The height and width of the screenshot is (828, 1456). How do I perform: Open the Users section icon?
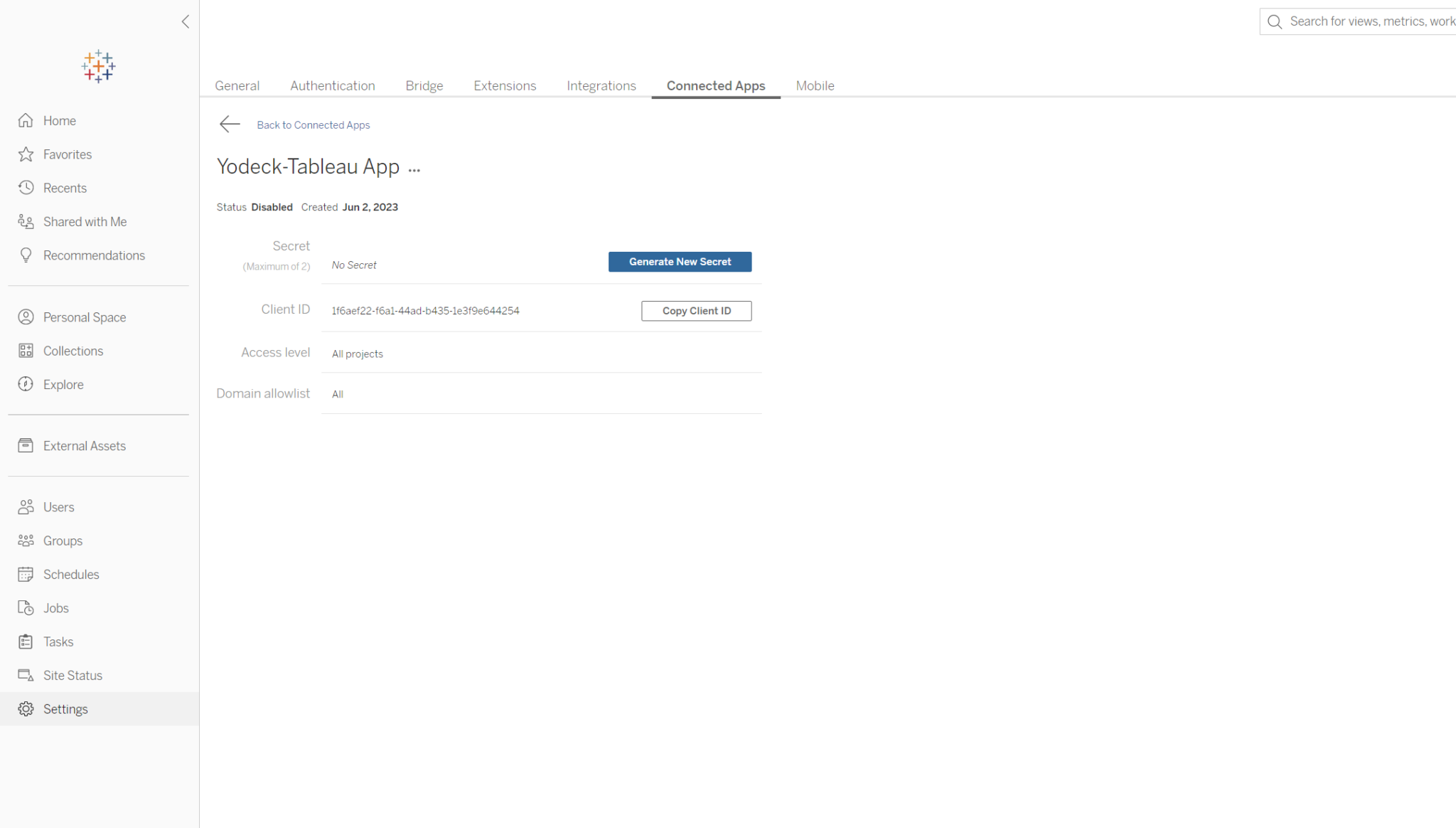tap(26, 506)
